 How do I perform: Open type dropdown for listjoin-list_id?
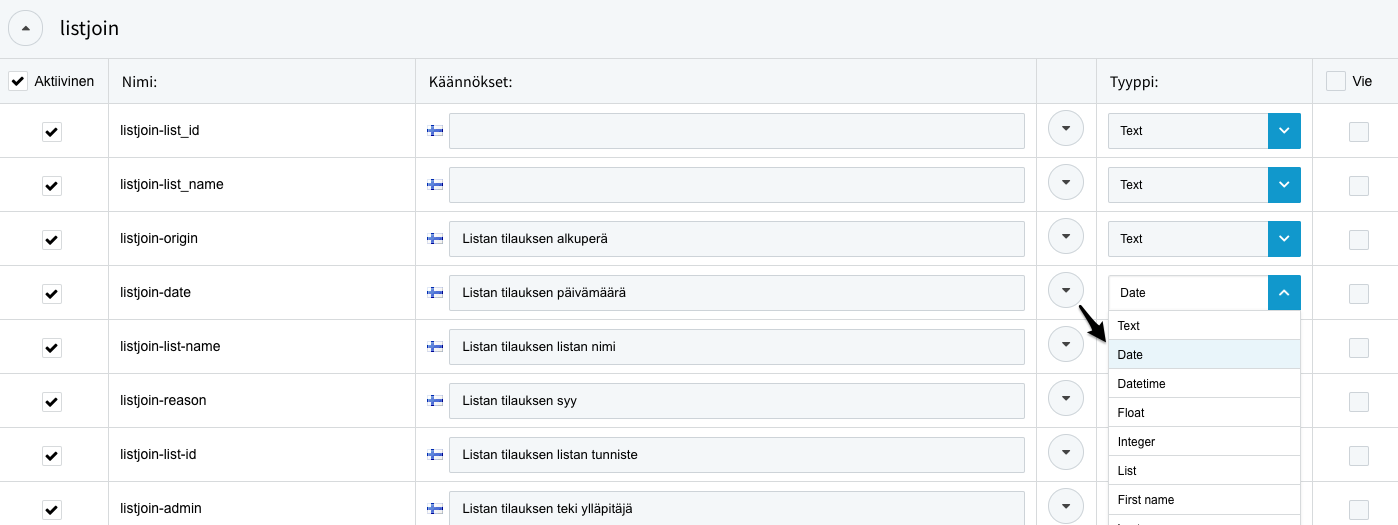coord(1204,131)
